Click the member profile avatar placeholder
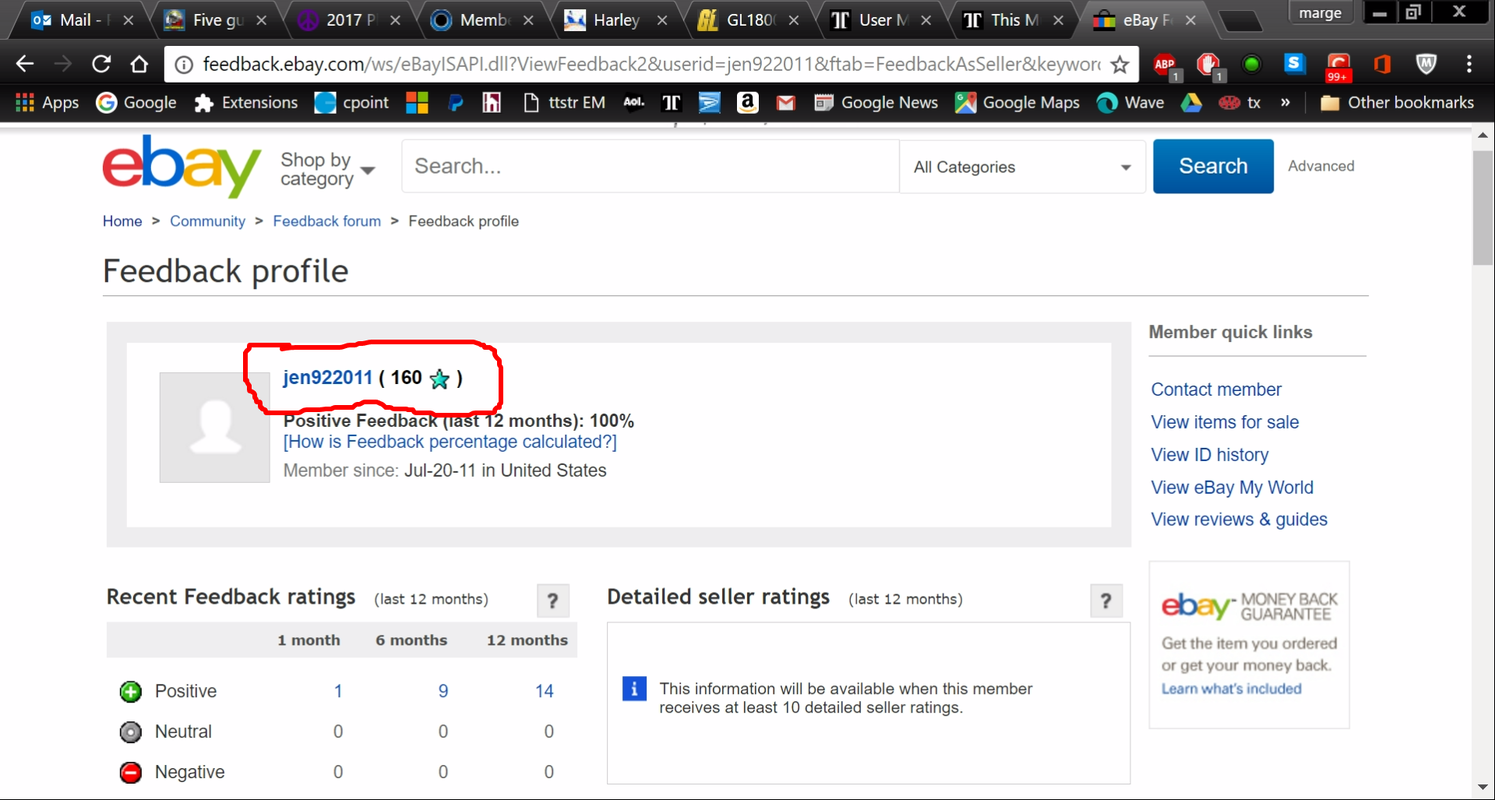The width and height of the screenshot is (1495, 800). click(215, 428)
